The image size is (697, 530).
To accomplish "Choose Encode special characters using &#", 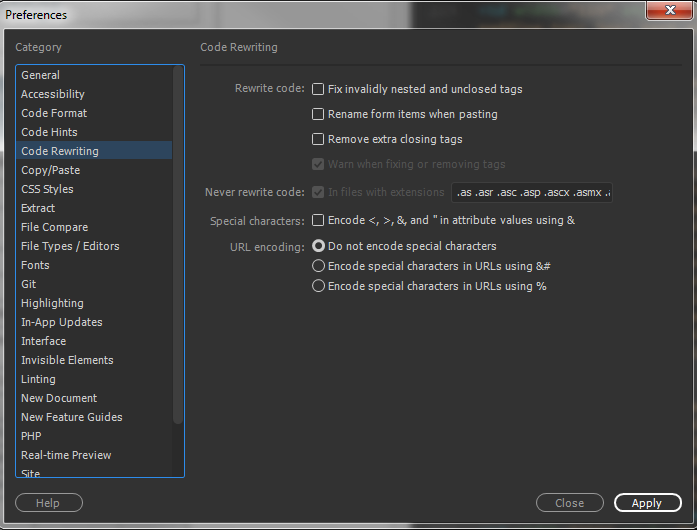I will click(318, 266).
